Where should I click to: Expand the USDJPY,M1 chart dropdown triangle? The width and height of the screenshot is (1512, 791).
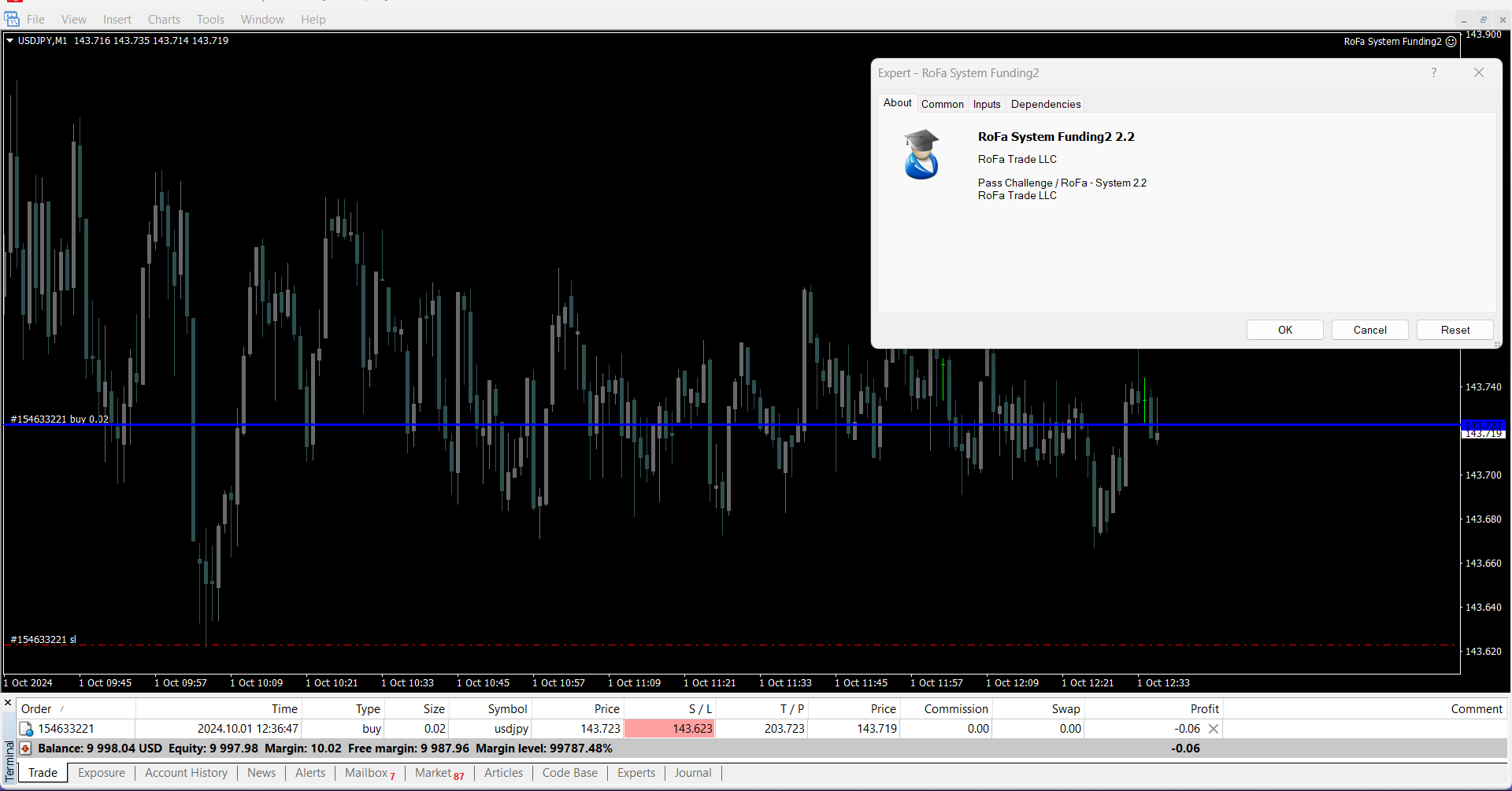pyautogui.click(x=10, y=41)
